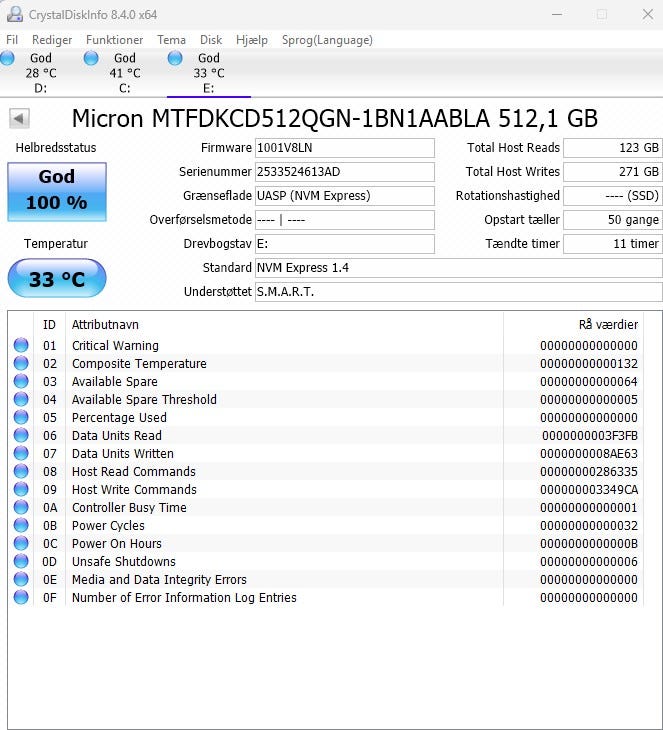Close the CrystalDiskInfo window
This screenshot has width=663, height=730.
coord(648,14)
